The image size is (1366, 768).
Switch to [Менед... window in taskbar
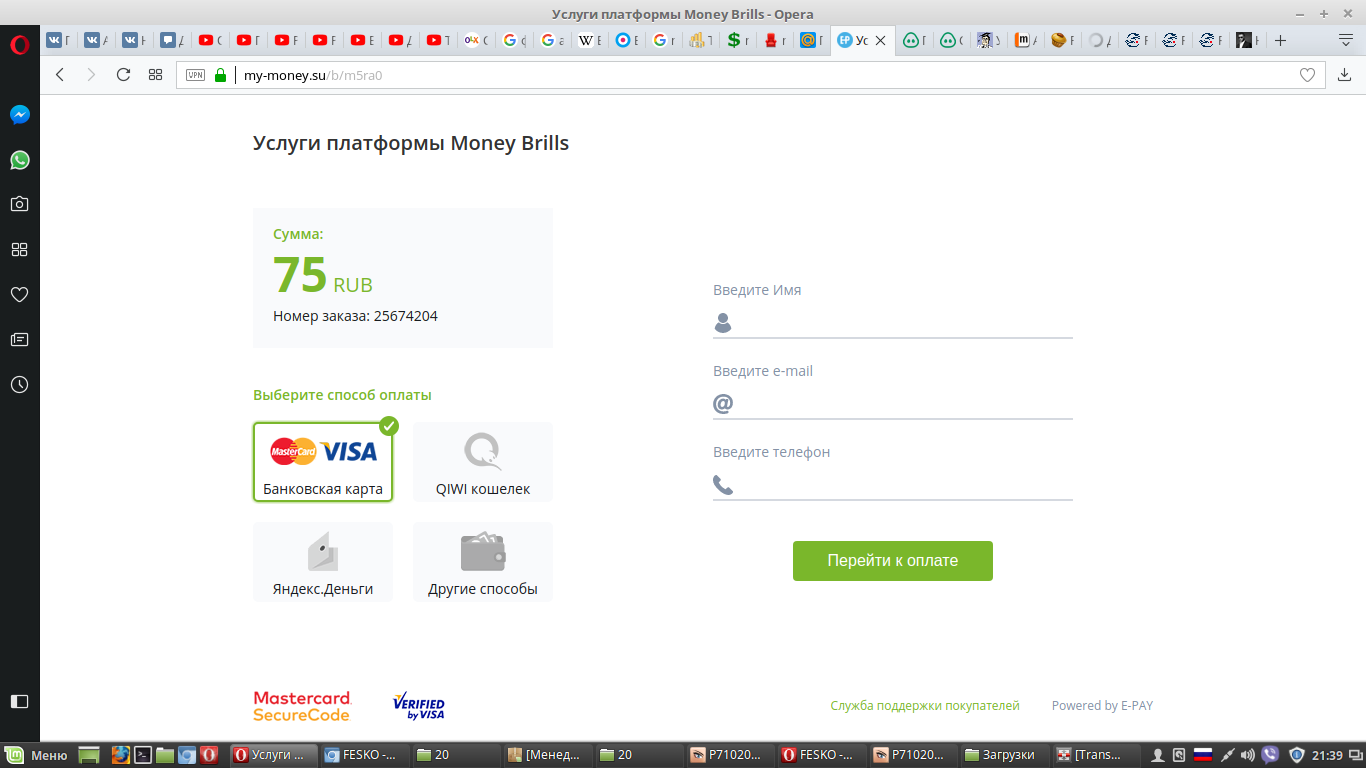(546, 755)
